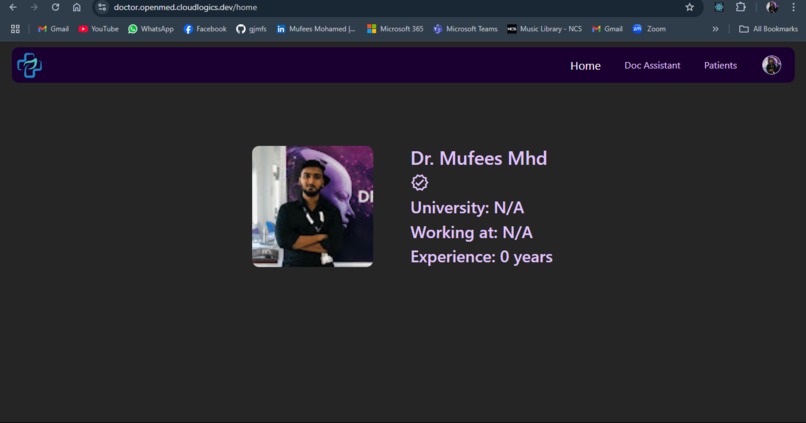Open the Mufees Mohamed LinkedIn bookmark
This screenshot has width=806, height=423.
coord(316,29)
